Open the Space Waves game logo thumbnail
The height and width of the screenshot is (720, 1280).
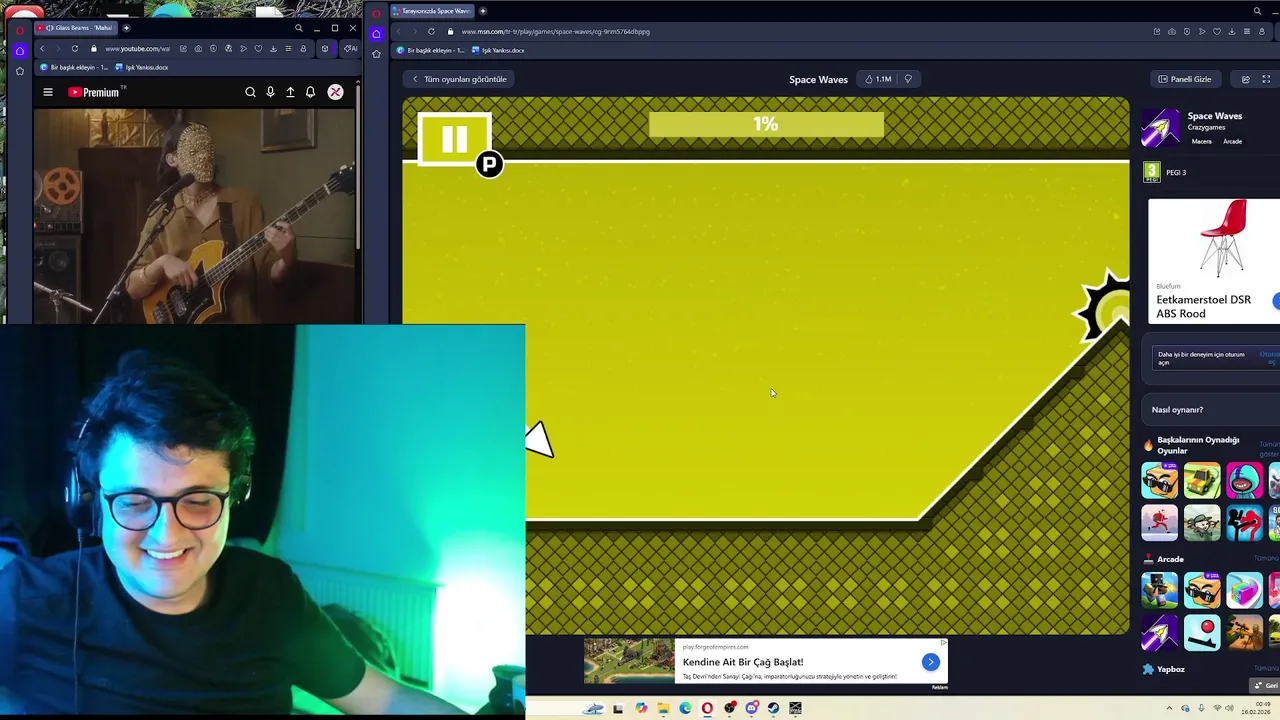tap(1161, 128)
